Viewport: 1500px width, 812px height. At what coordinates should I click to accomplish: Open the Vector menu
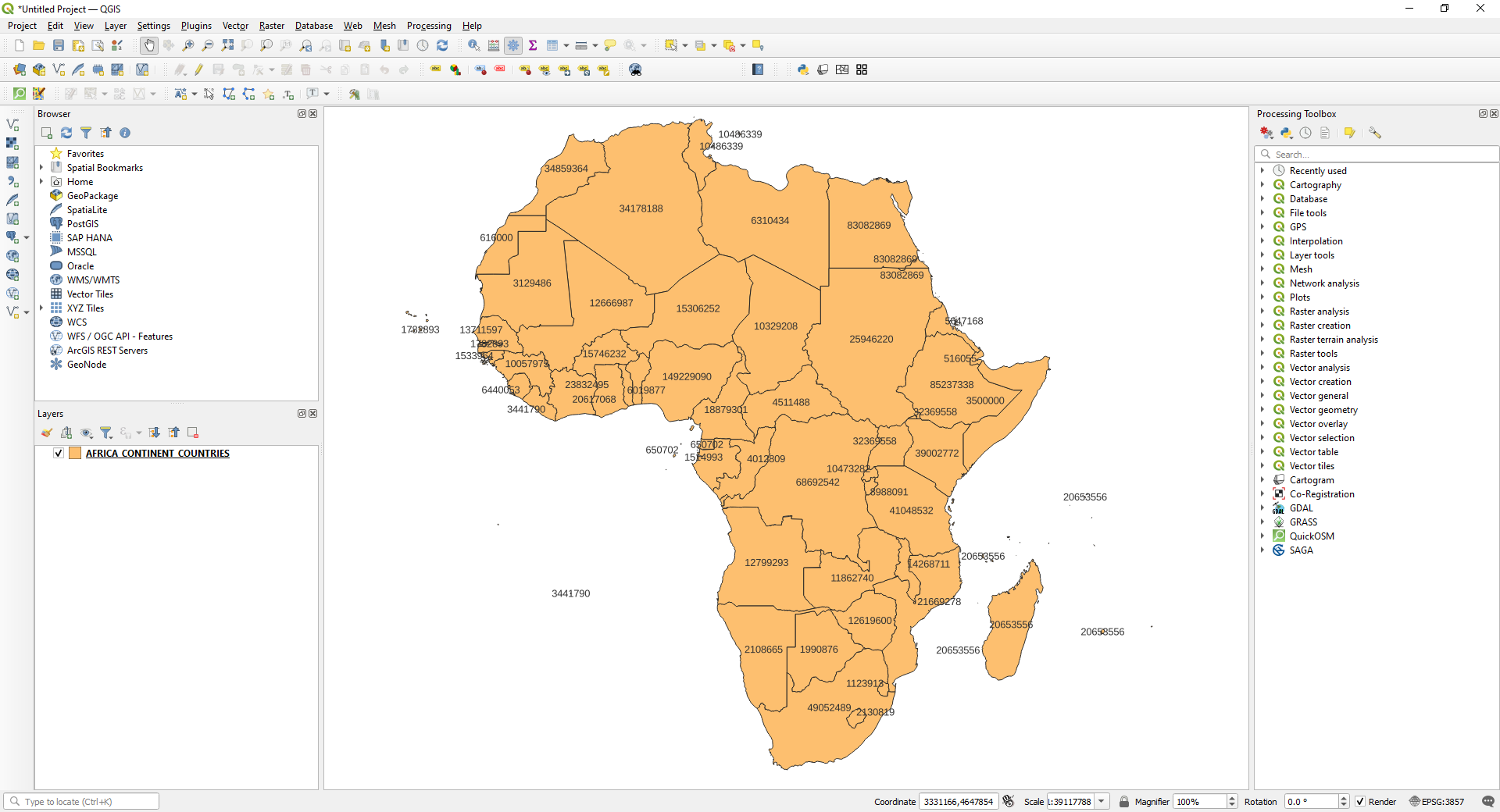[x=235, y=26]
